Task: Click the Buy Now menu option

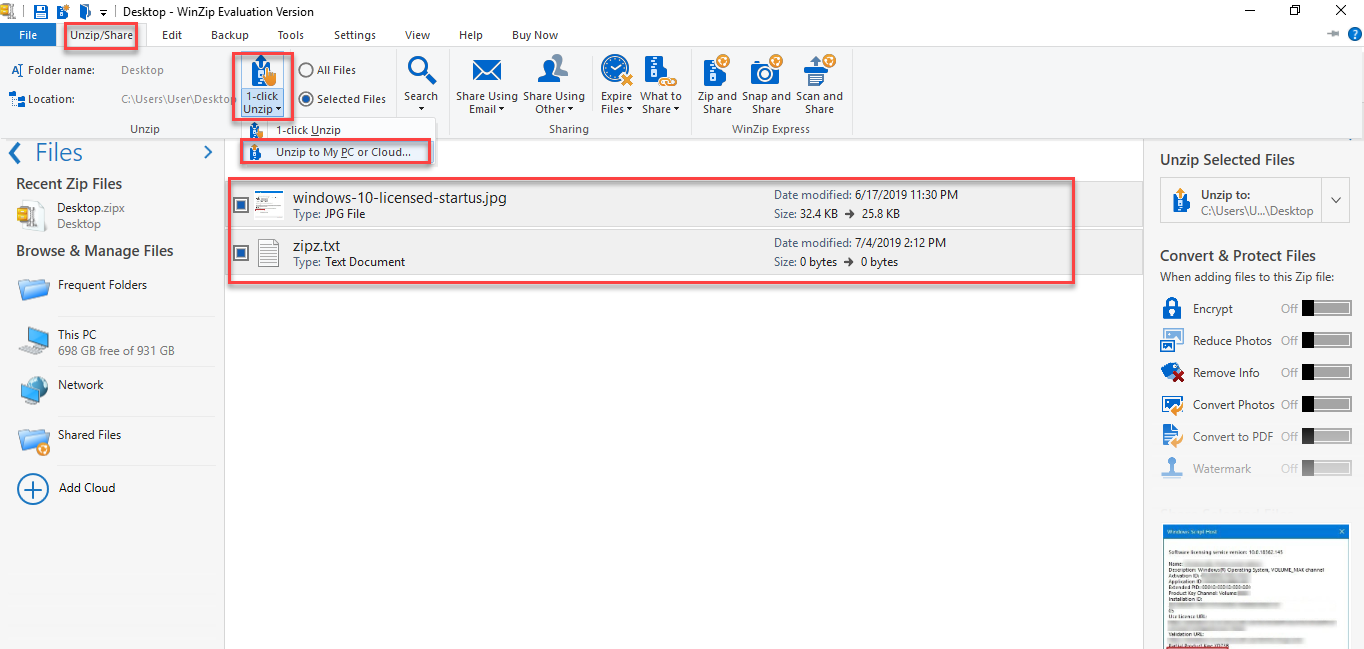Action: (534, 34)
